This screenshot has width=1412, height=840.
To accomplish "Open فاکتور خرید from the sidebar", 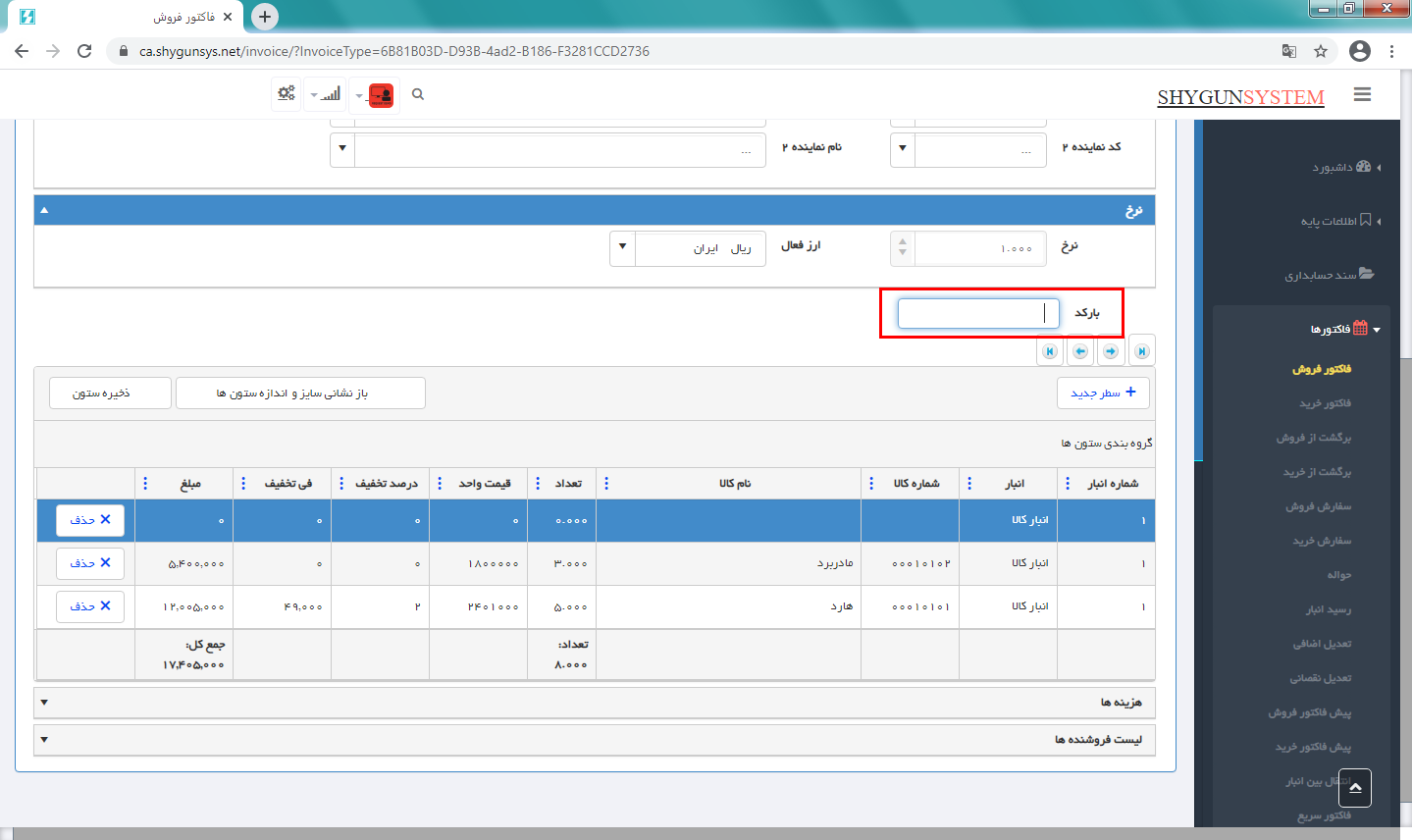I will [x=1325, y=403].
